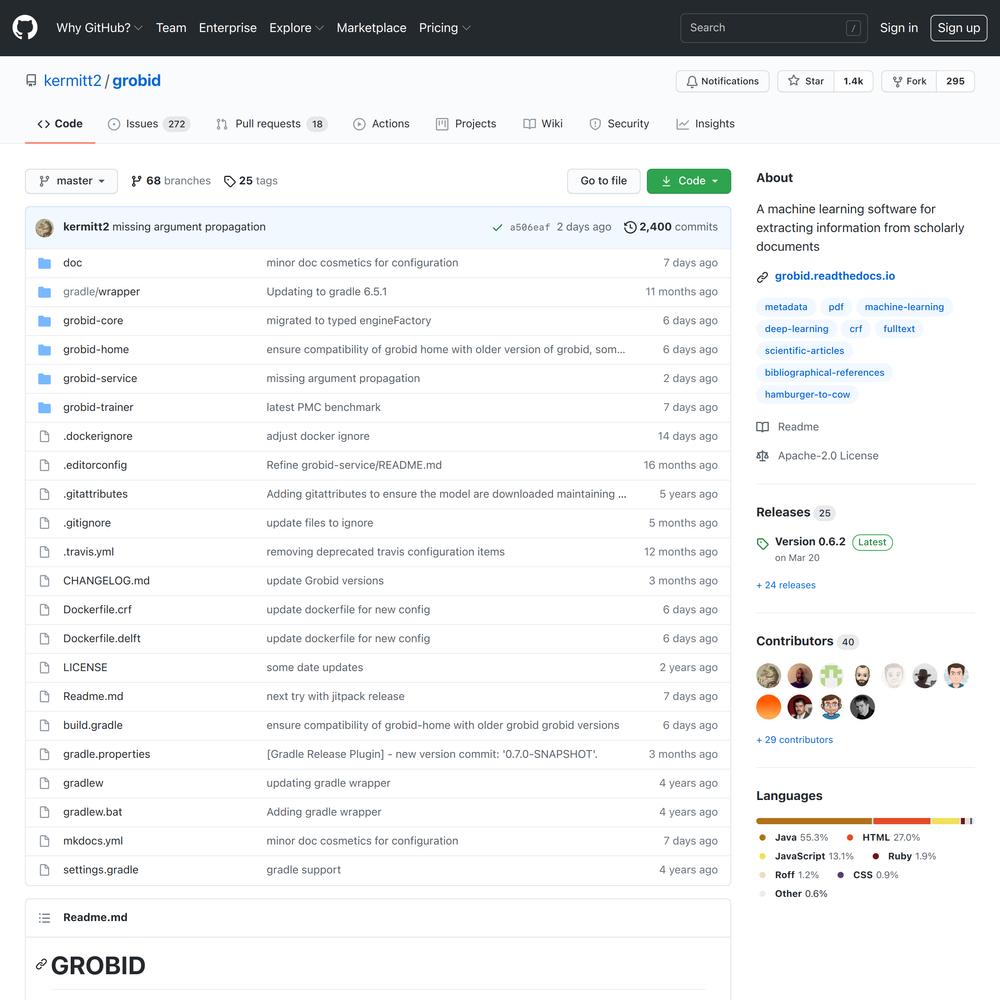
Task: Click the Sign in link
Action: pyautogui.click(x=899, y=27)
